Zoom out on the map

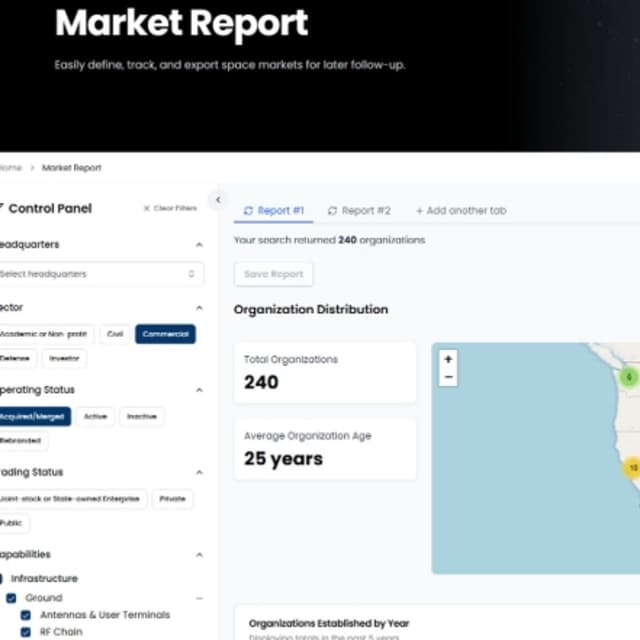pyautogui.click(x=448, y=377)
